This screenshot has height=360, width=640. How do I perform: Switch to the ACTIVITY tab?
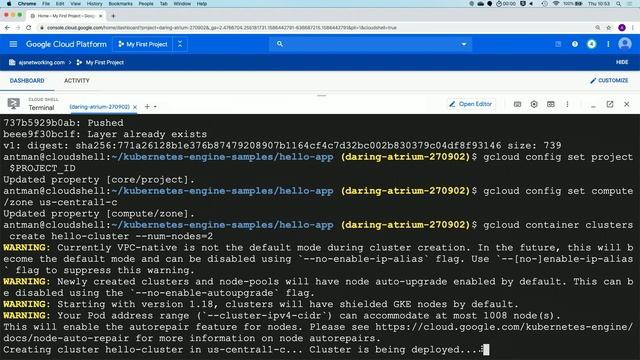point(77,81)
